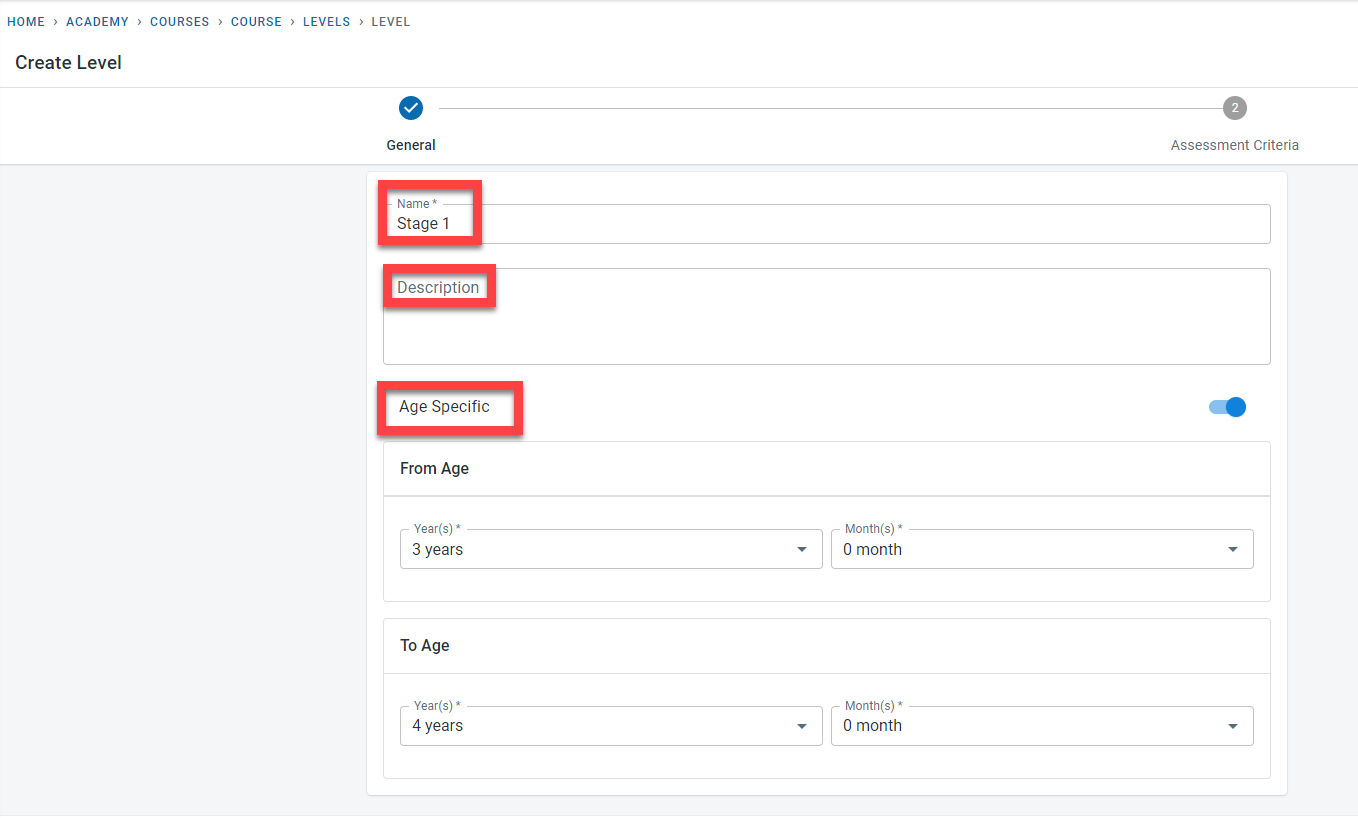Go to the Assessment Criteria step label
Image resolution: width=1358 pixels, height=818 pixels.
(1235, 145)
